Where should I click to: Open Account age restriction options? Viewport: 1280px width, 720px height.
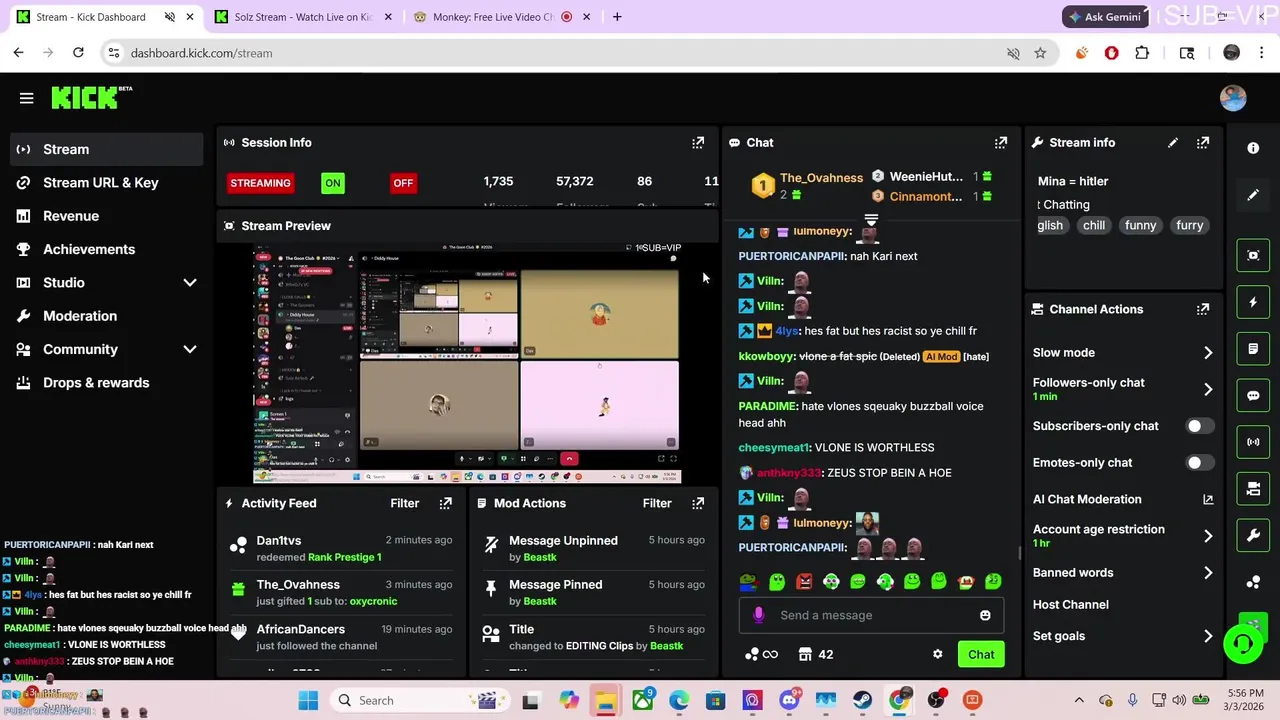point(1123,536)
